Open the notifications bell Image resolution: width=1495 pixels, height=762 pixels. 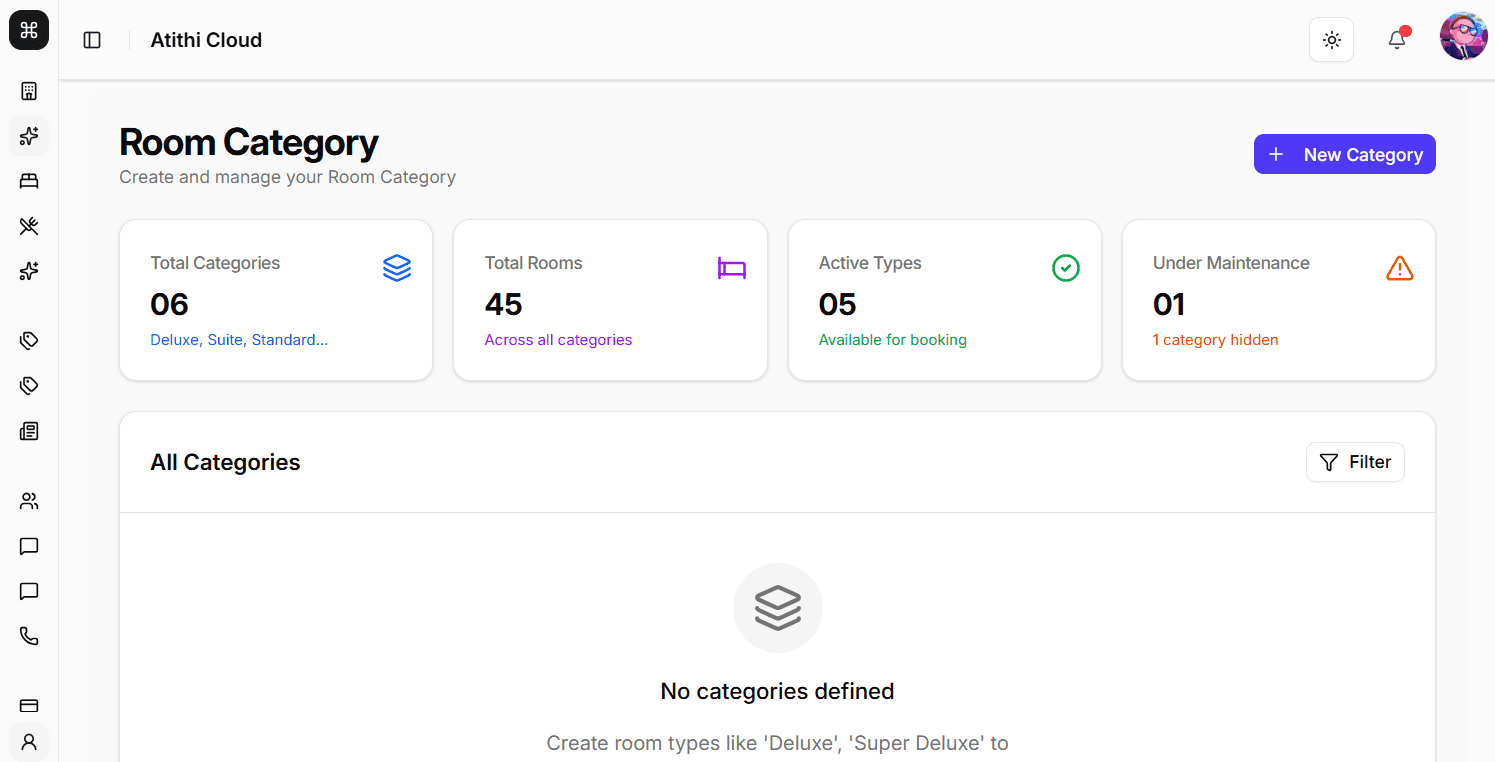pyautogui.click(x=1397, y=40)
